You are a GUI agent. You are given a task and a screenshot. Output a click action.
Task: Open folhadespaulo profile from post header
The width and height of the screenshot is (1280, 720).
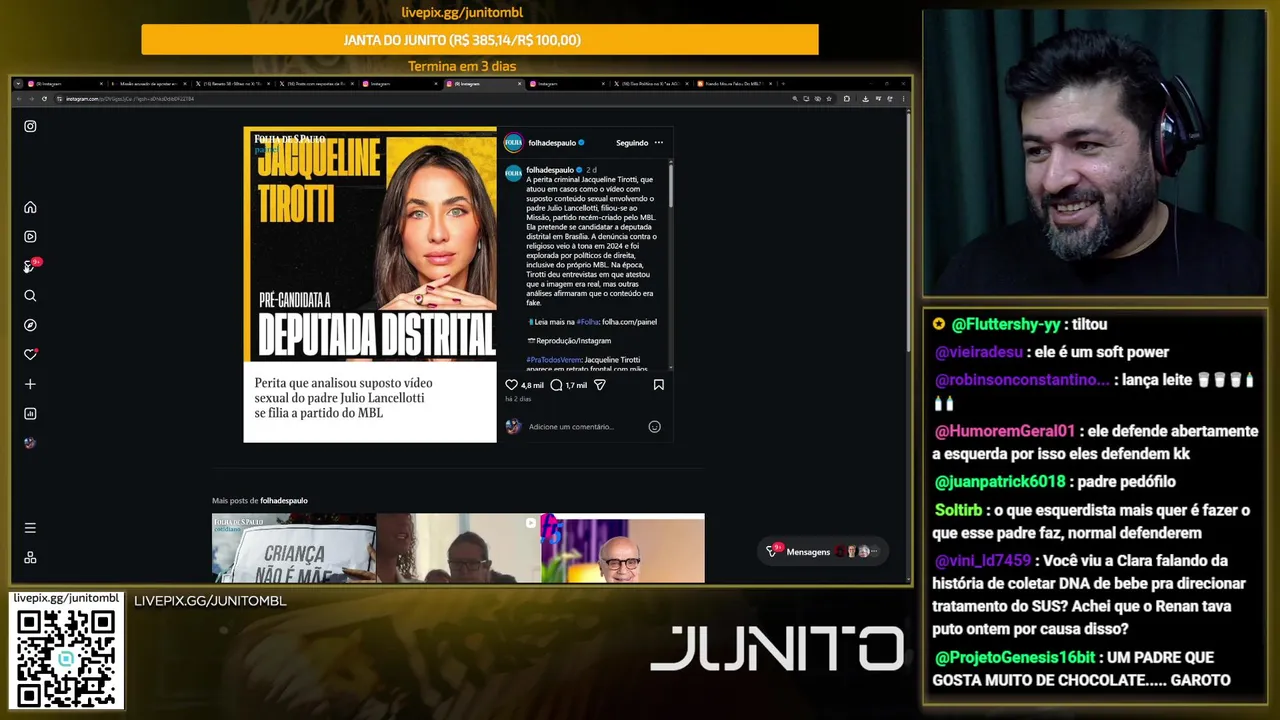click(x=550, y=143)
